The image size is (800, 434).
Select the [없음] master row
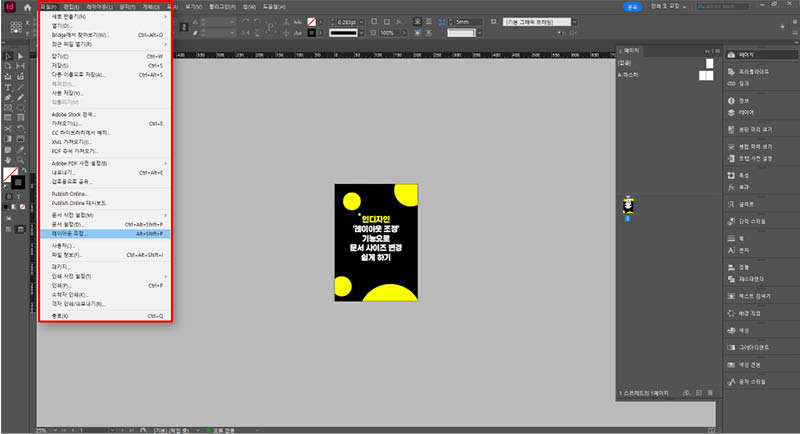(666, 63)
